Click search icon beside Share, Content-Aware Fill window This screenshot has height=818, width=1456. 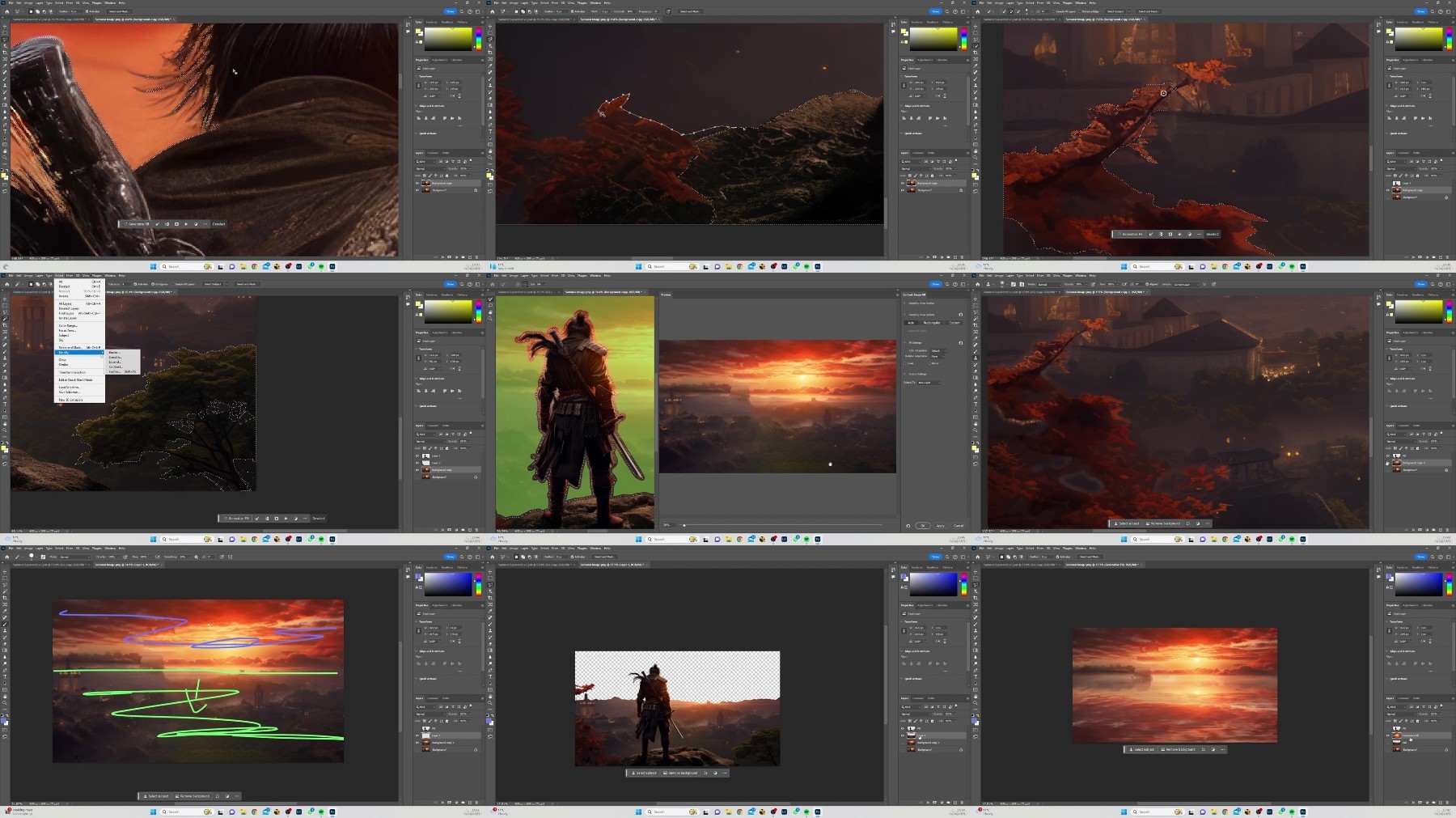point(947,284)
